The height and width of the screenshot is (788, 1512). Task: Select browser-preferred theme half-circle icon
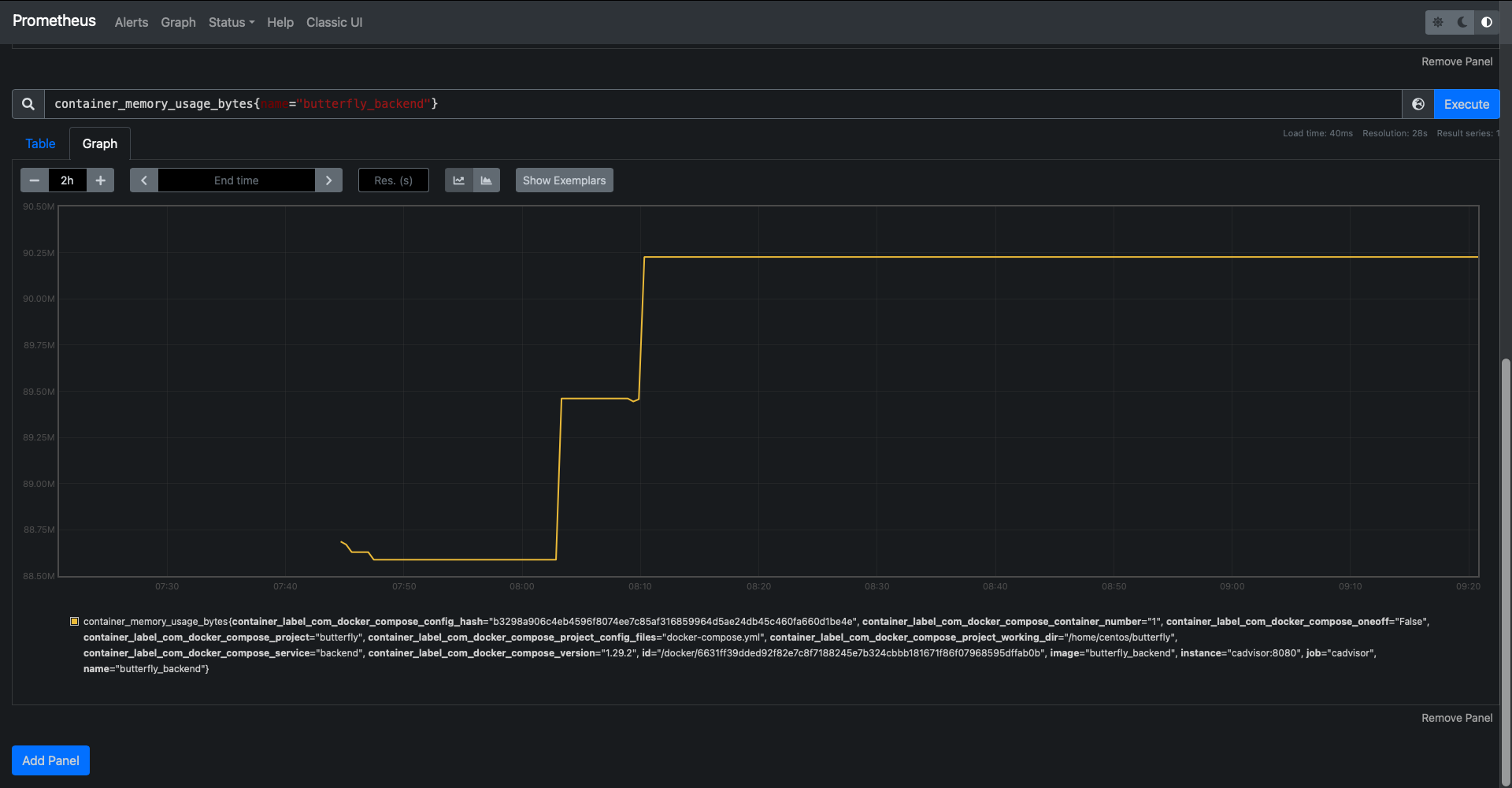pyautogui.click(x=1487, y=22)
